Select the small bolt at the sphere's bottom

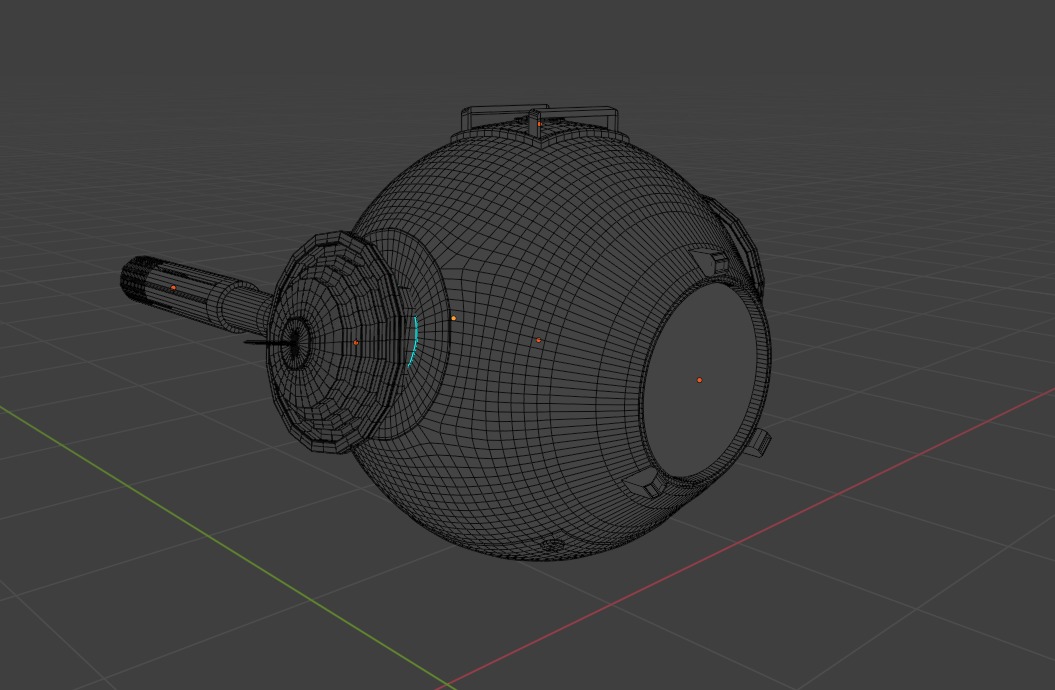coord(552,543)
